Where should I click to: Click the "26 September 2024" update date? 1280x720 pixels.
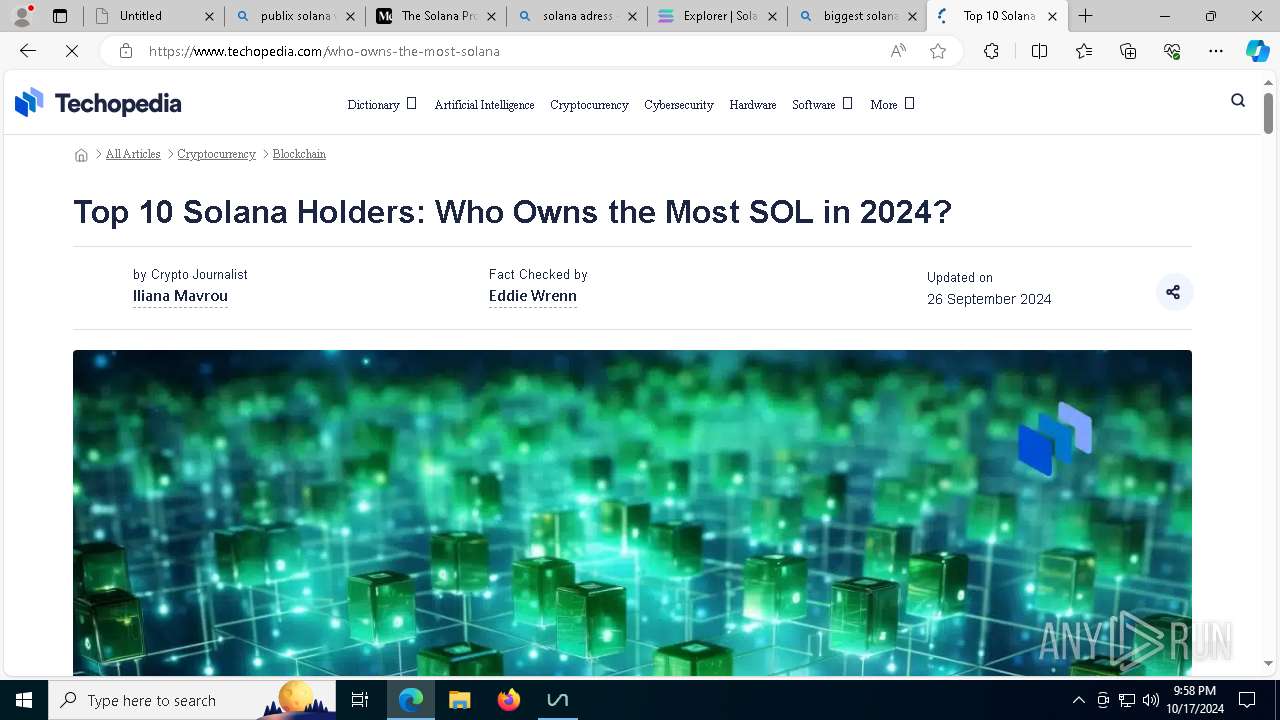989,299
